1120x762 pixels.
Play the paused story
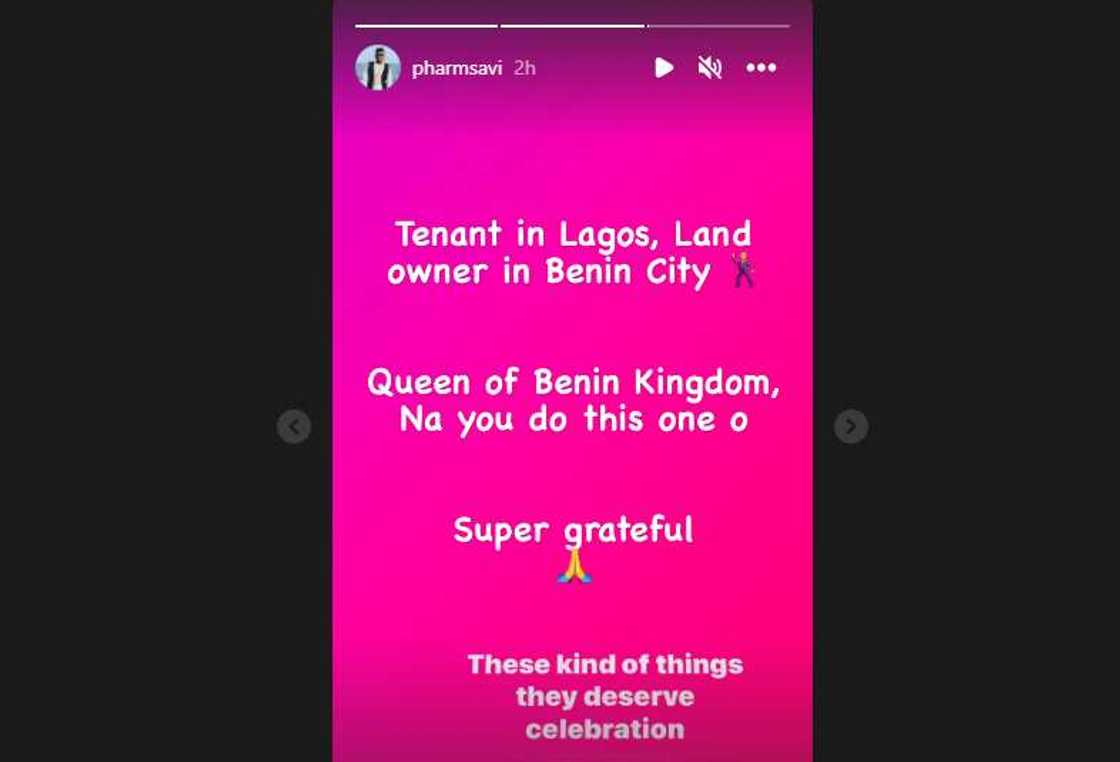[x=664, y=68]
